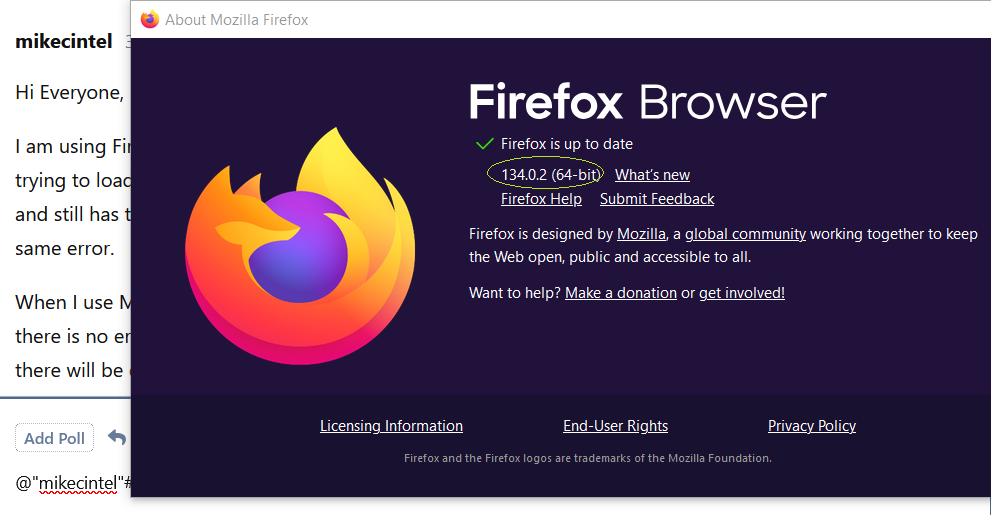The image size is (1003, 520).
Task: Follow the global community link
Action: (x=745, y=234)
